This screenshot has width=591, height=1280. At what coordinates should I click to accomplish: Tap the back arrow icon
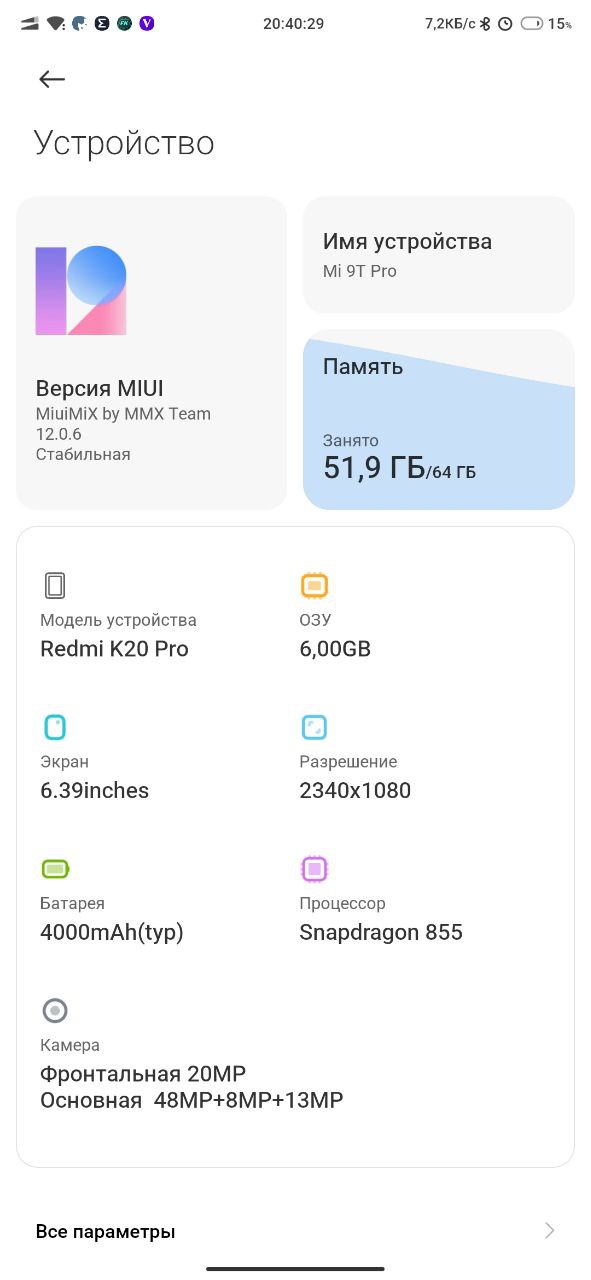click(x=52, y=79)
